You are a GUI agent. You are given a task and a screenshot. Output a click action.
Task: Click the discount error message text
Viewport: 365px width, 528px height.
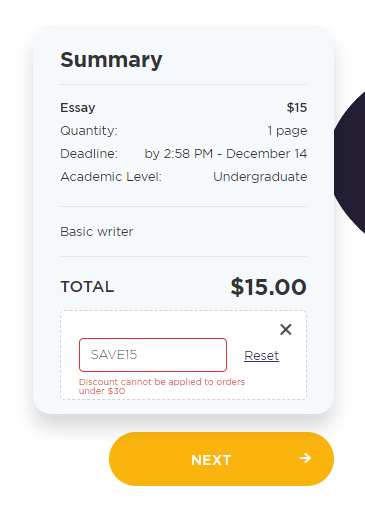pyautogui.click(x=162, y=386)
